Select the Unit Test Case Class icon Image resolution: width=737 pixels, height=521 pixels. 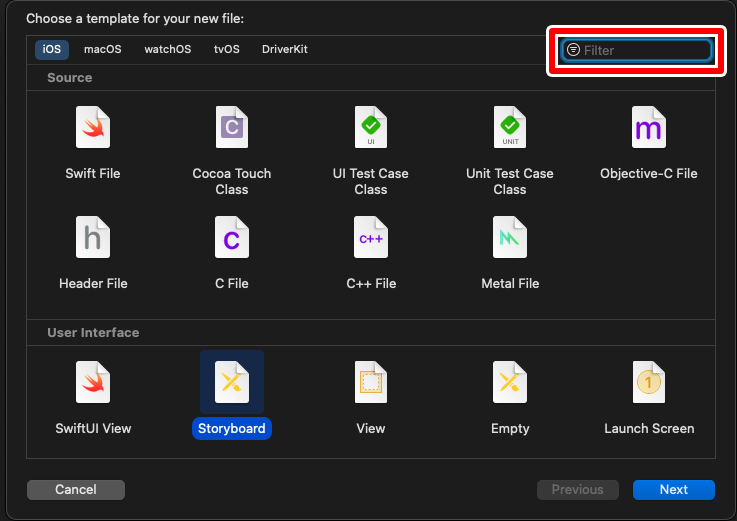tap(510, 127)
